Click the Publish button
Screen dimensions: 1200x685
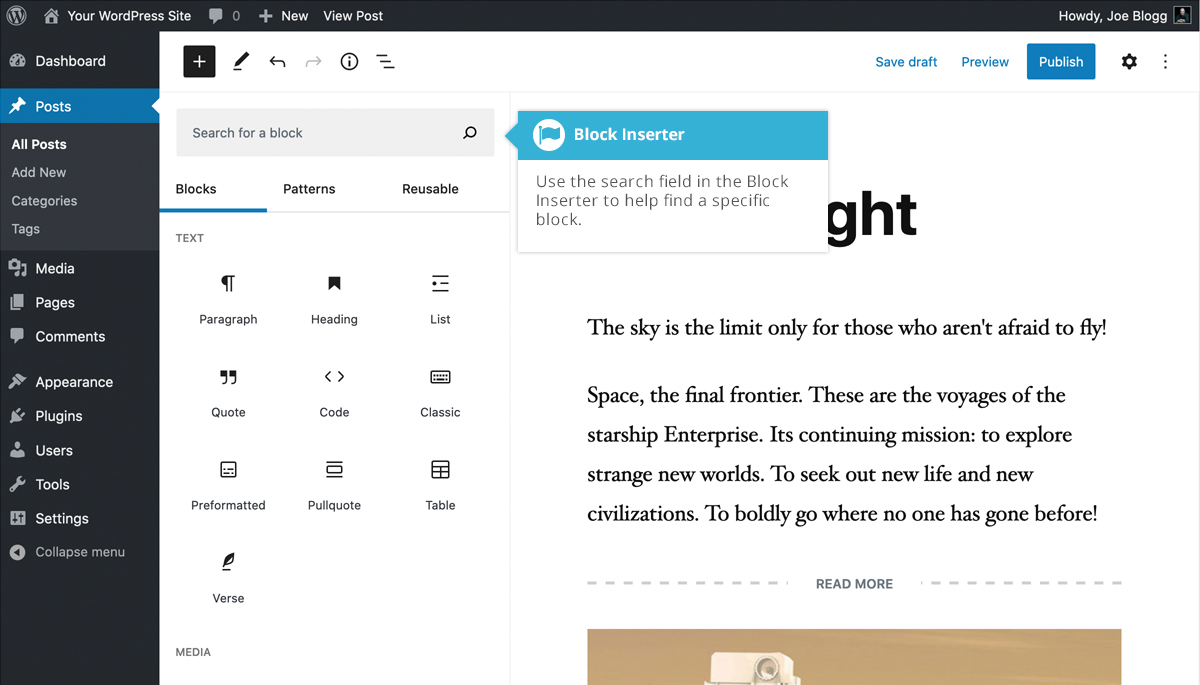[x=1060, y=62]
